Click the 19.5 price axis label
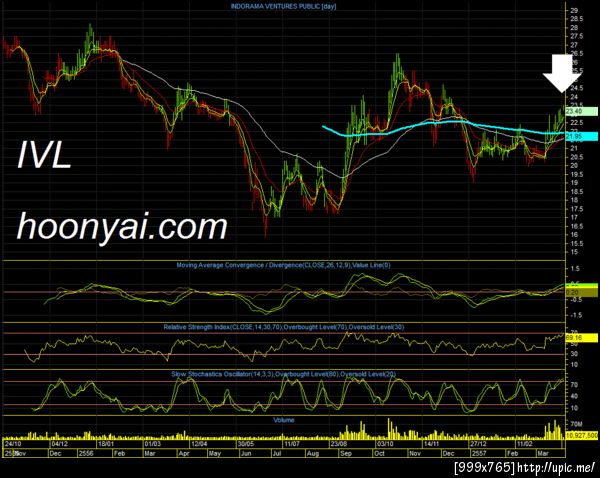The image size is (600, 478). point(577,175)
